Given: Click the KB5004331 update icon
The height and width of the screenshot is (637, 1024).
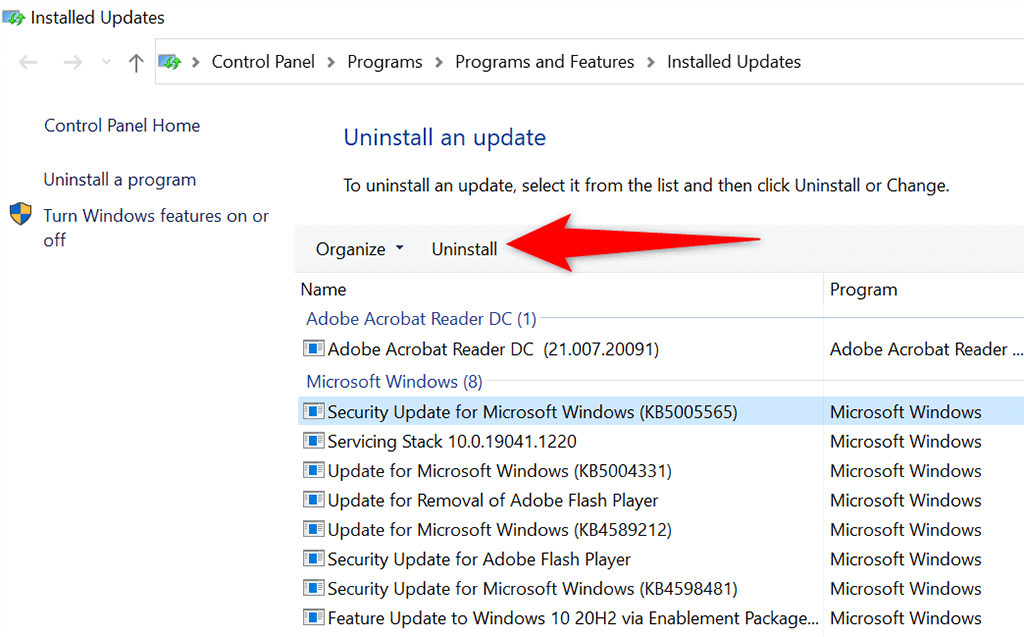Looking at the screenshot, I should click(314, 470).
